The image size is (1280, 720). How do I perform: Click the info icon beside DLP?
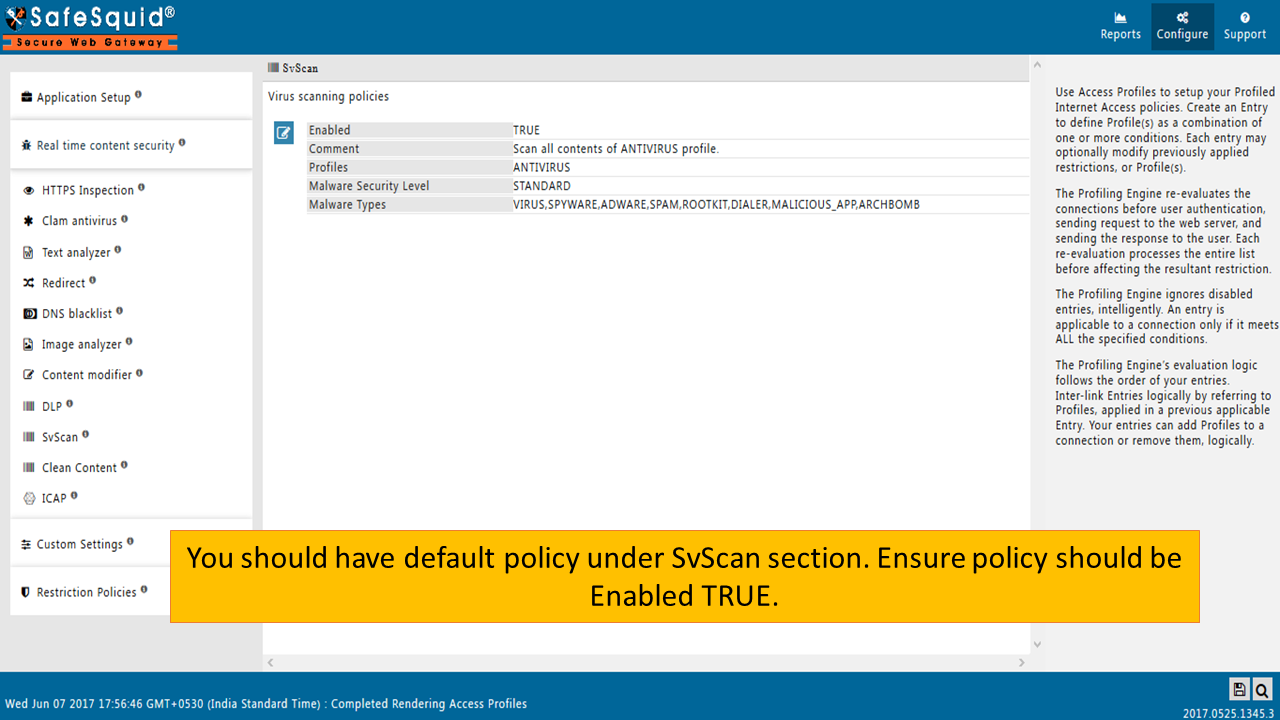pos(69,404)
